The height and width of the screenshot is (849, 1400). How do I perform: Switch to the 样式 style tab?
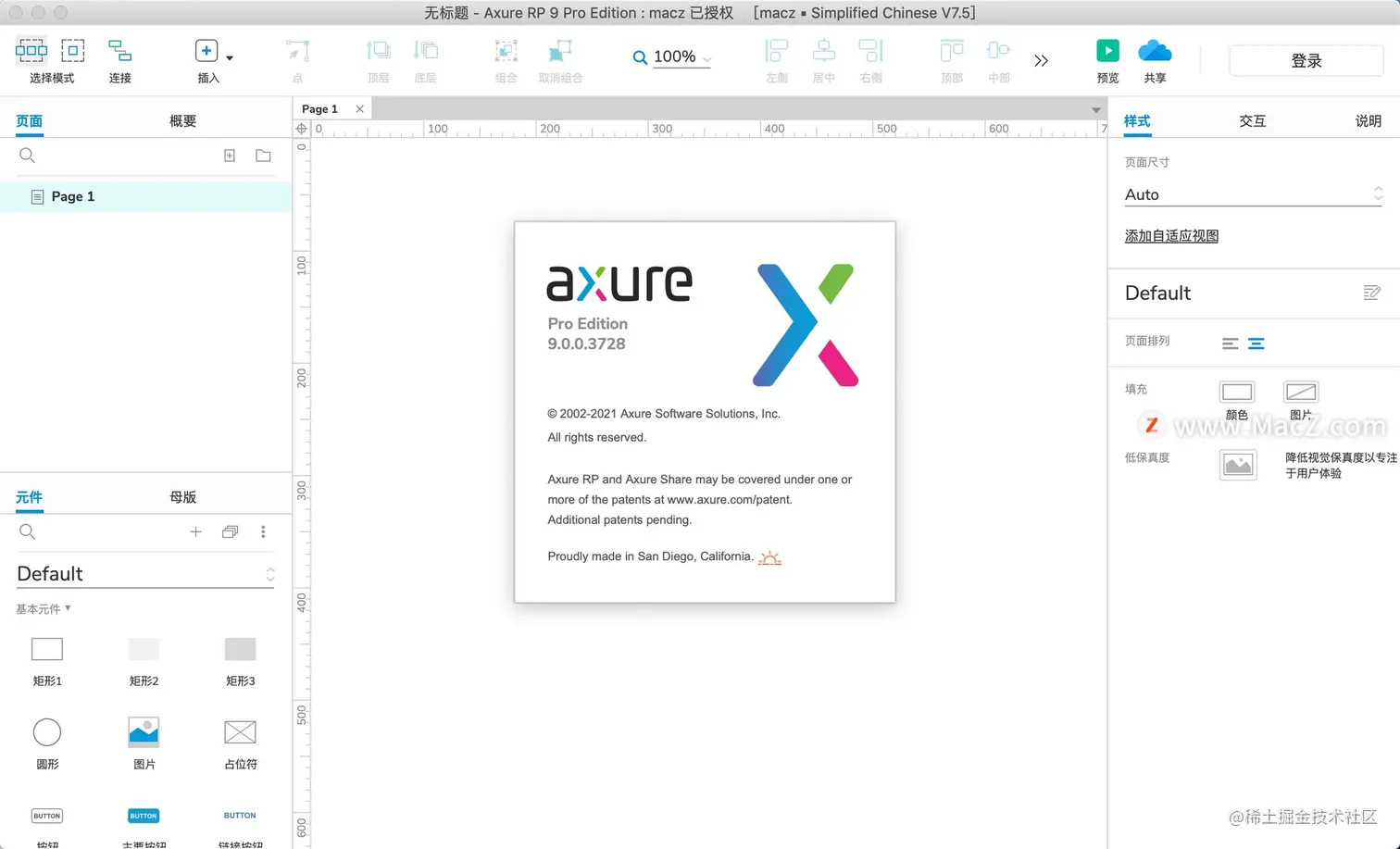1137,120
